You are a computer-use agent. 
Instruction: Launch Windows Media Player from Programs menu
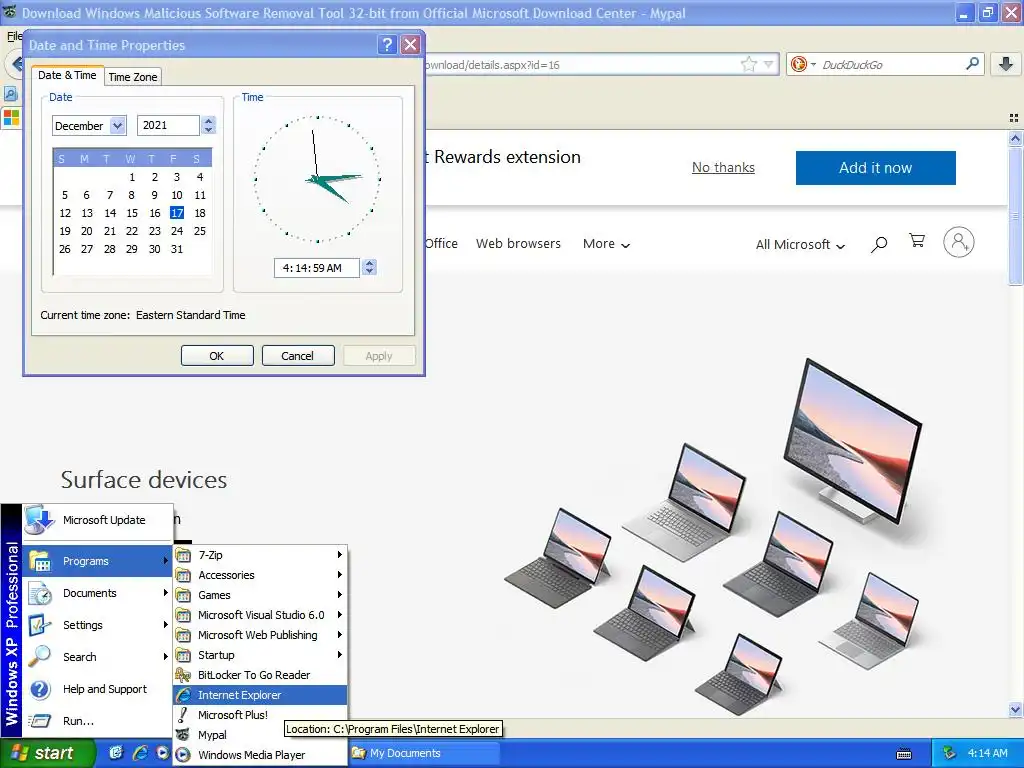(260, 755)
